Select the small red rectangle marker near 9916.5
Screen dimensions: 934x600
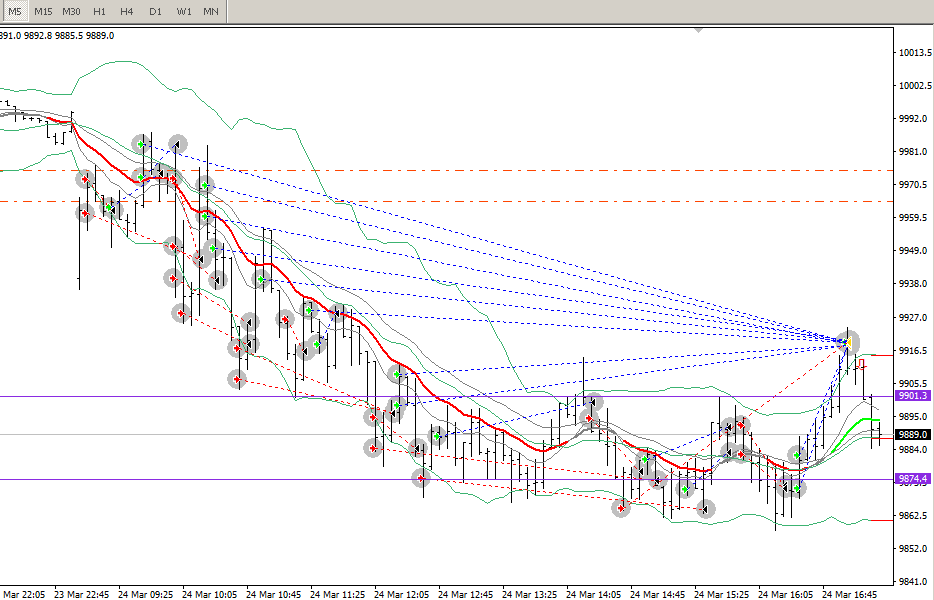(x=861, y=363)
